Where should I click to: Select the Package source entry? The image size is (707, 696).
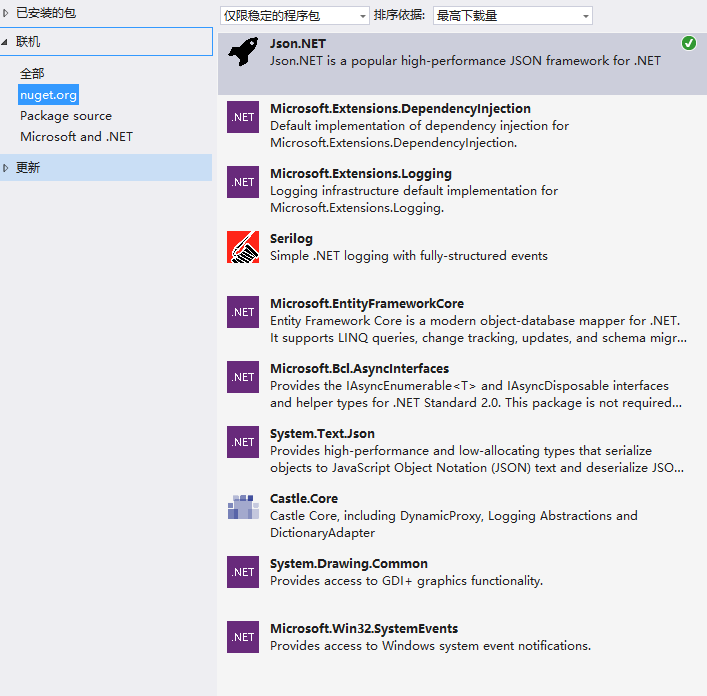point(66,116)
